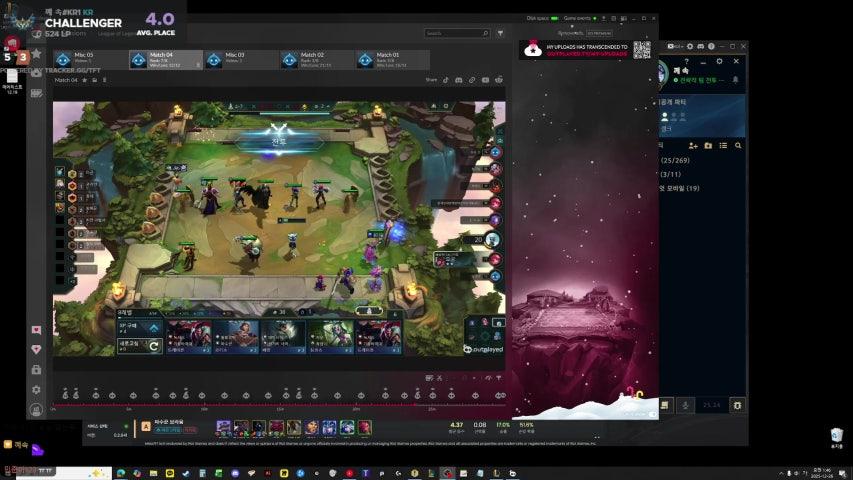Click the 4.37 average place stat
Screen dimensions: 853x480
(x=456, y=425)
